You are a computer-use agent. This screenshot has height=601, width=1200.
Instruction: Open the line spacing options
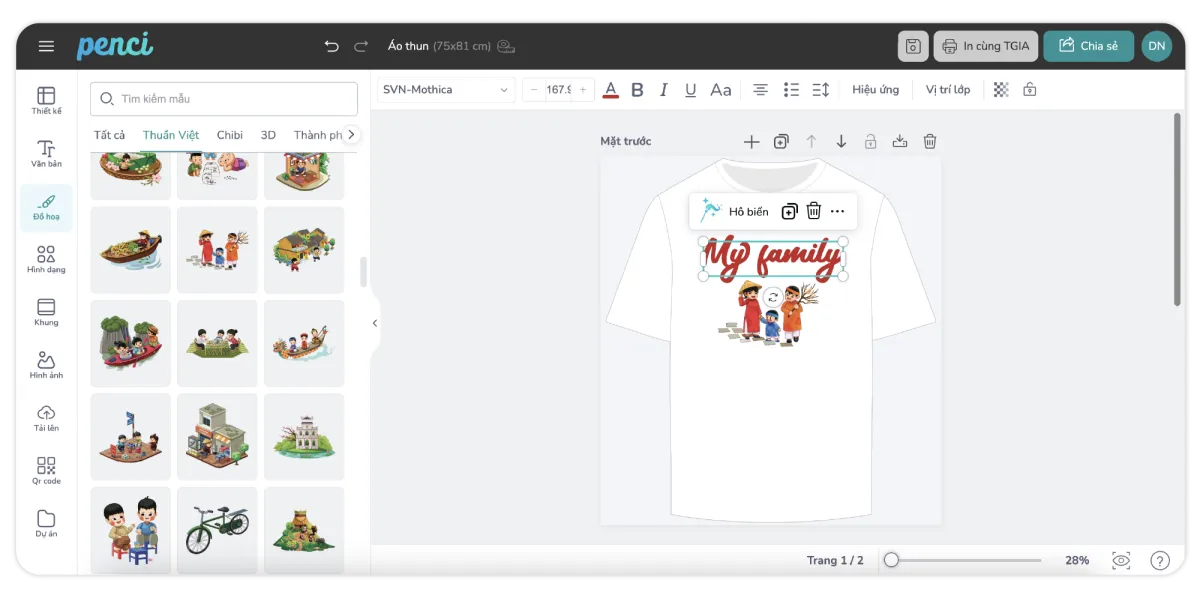[821, 90]
